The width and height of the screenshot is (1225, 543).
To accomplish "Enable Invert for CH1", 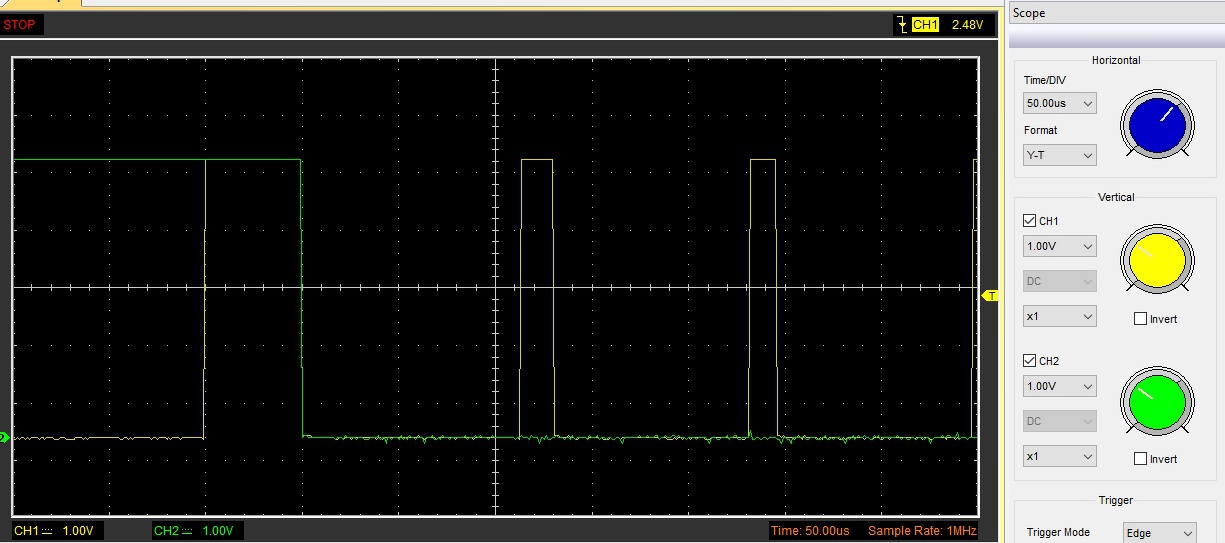I will tap(1141, 319).
